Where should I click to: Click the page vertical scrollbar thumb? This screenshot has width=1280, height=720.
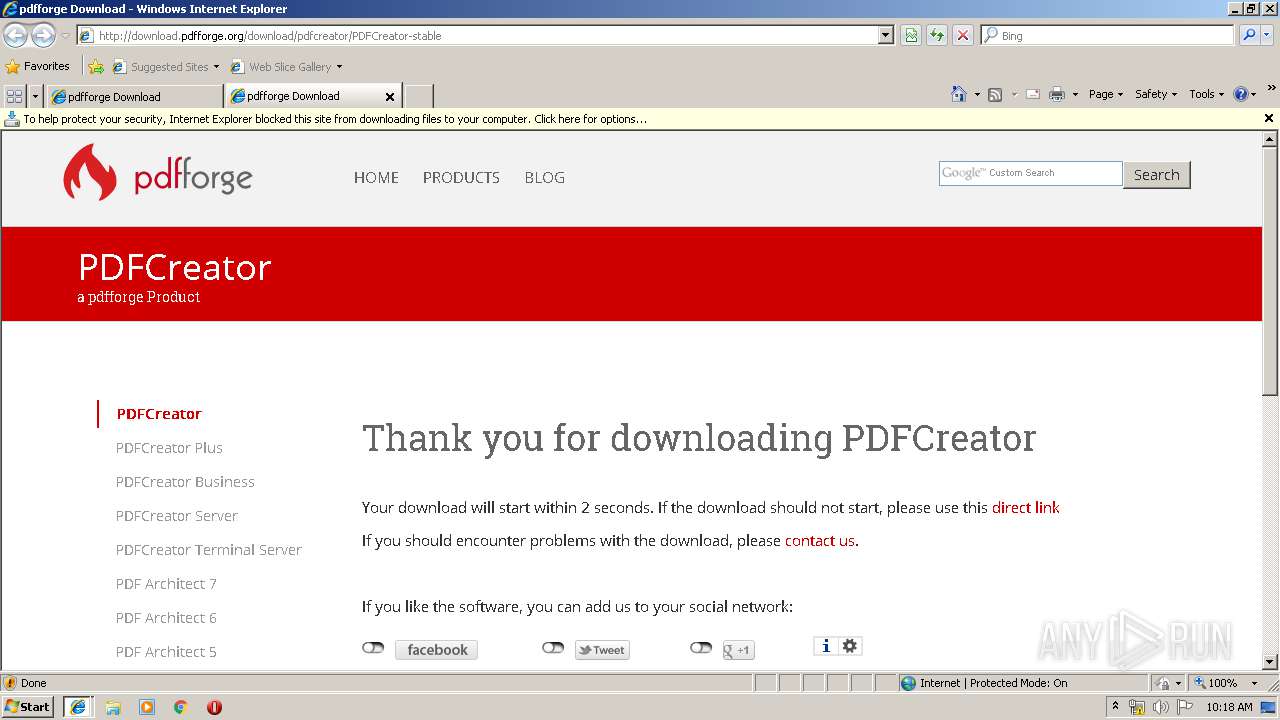[1270, 270]
